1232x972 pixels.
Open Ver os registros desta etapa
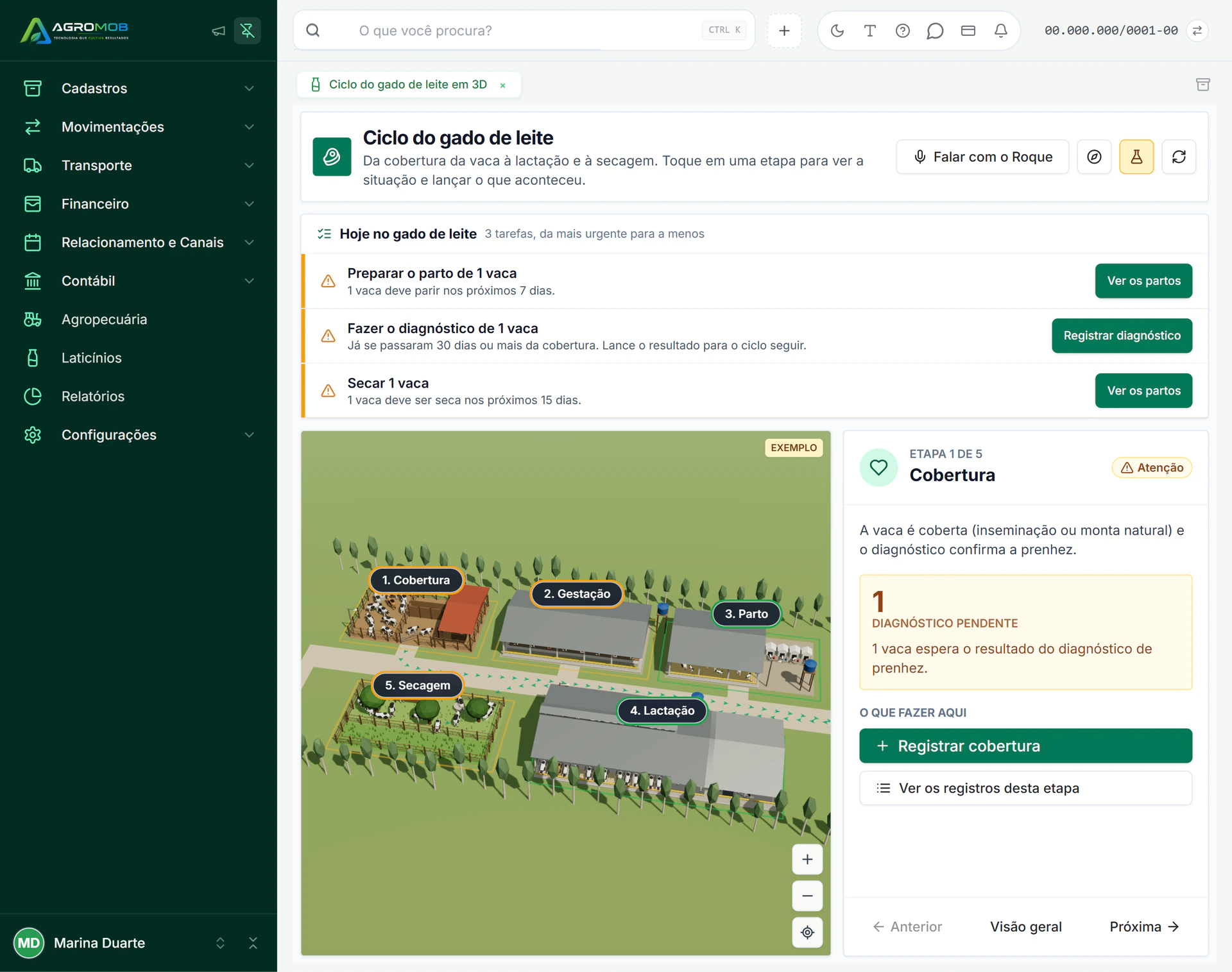(1025, 788)
